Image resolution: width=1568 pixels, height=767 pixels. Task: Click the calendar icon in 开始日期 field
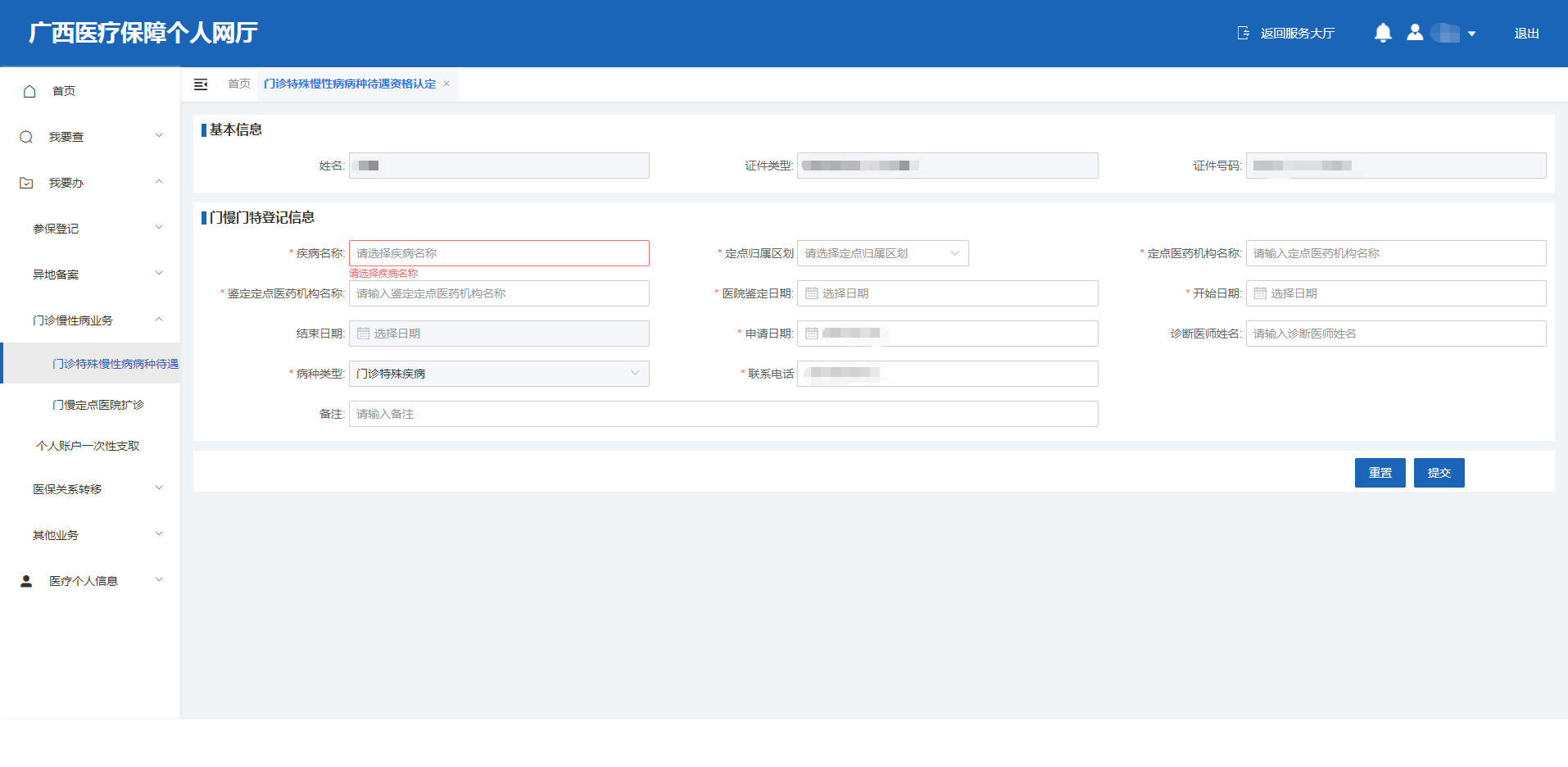pyautogui.click(x=1260, y=293)
